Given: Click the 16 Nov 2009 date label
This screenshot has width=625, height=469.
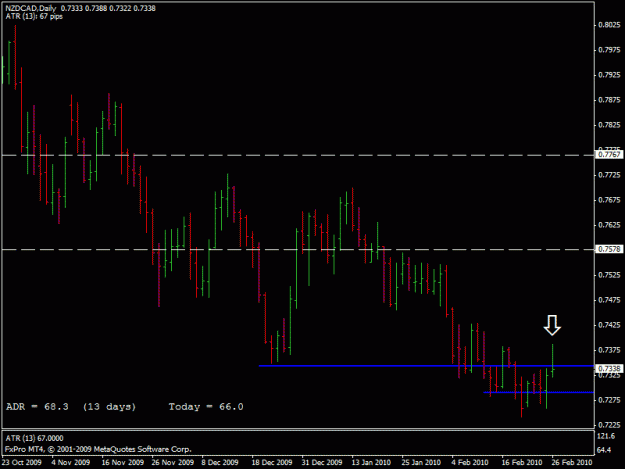Looking at the screenshot, I should (x=122, y=462).
